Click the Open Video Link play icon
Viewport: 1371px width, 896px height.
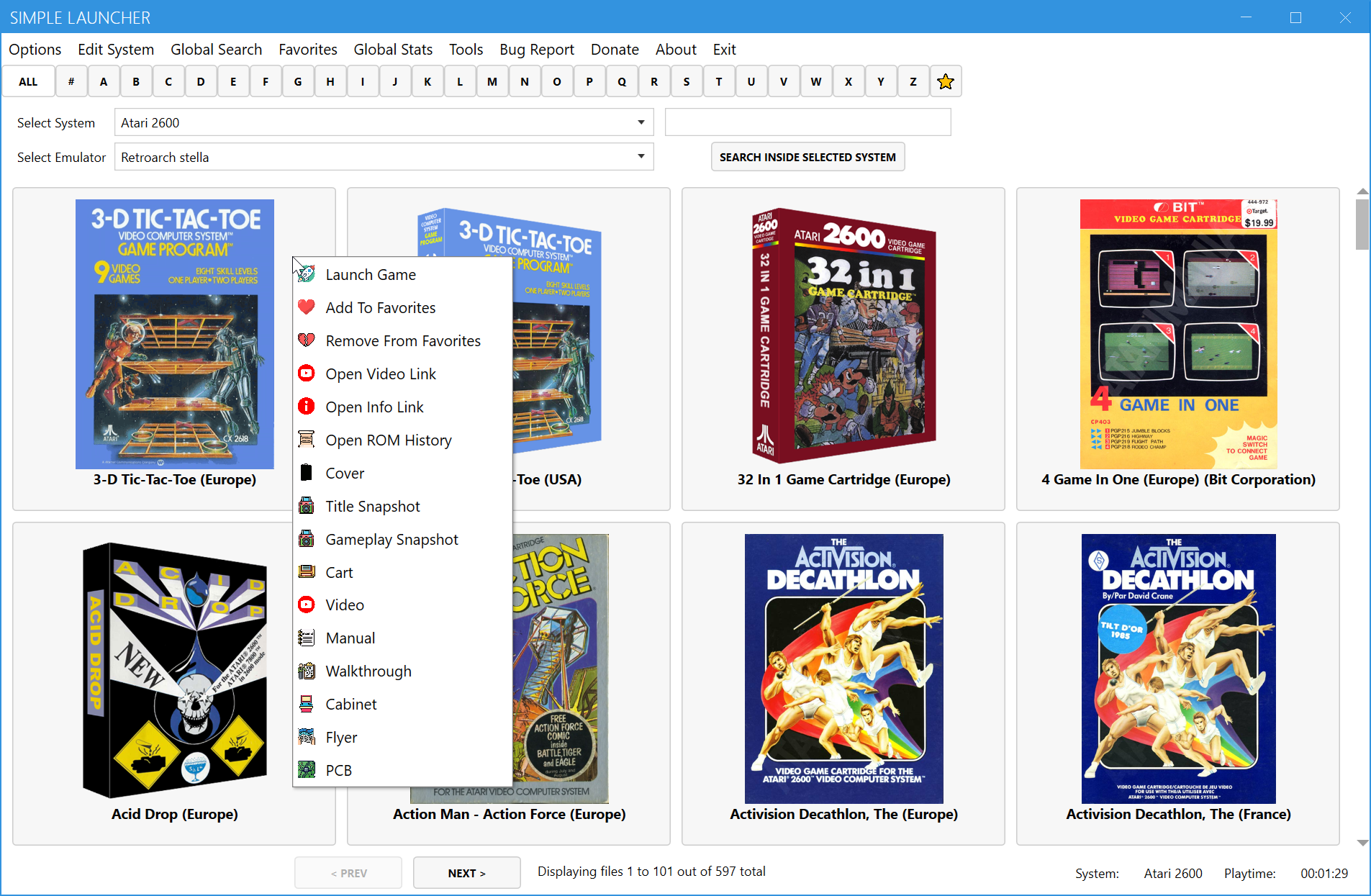tap(307, 374)
